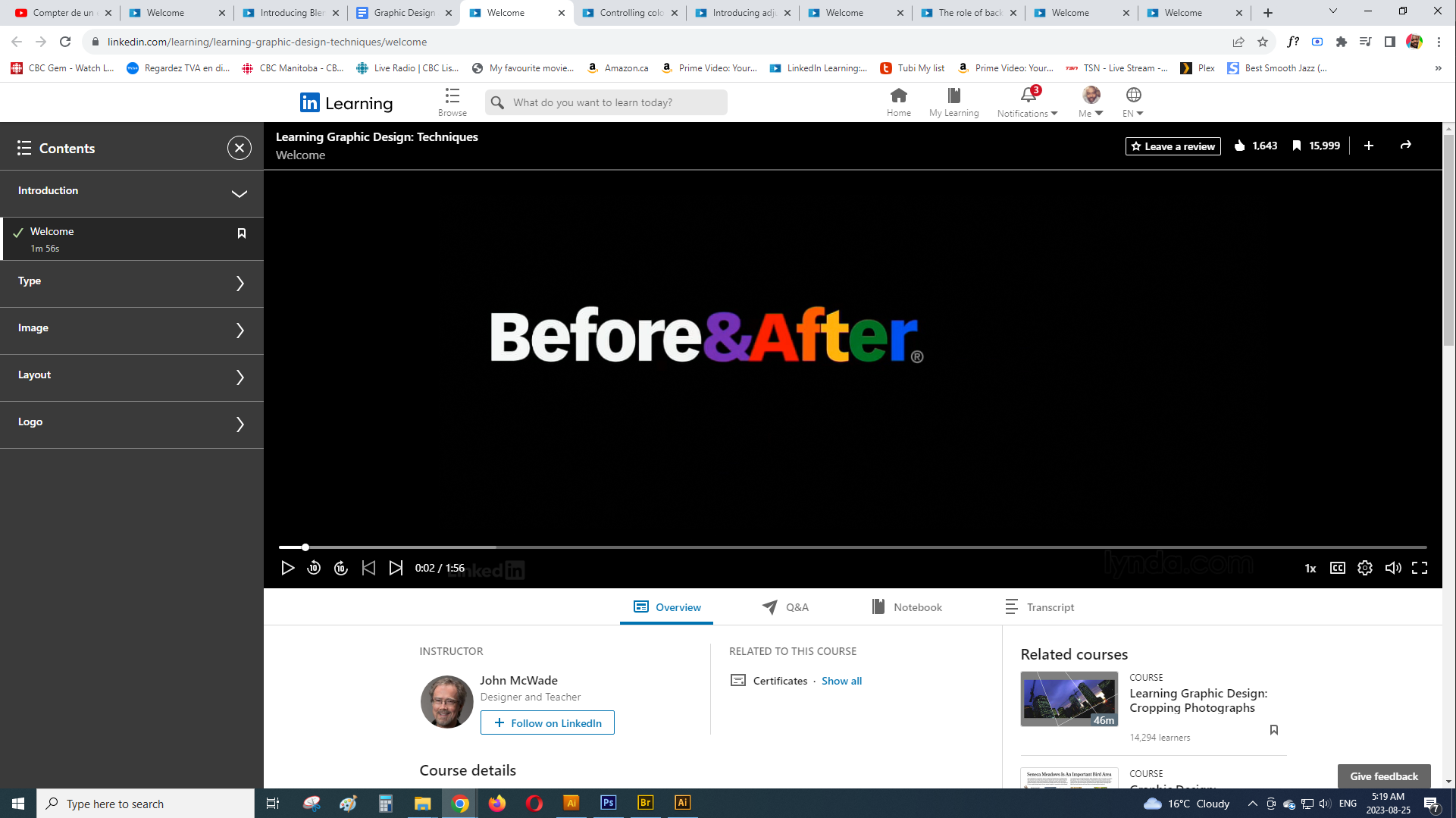This screenshot has height=818, width=1456.
Task: Share course with arrow icon
Action: [1405, 146]
